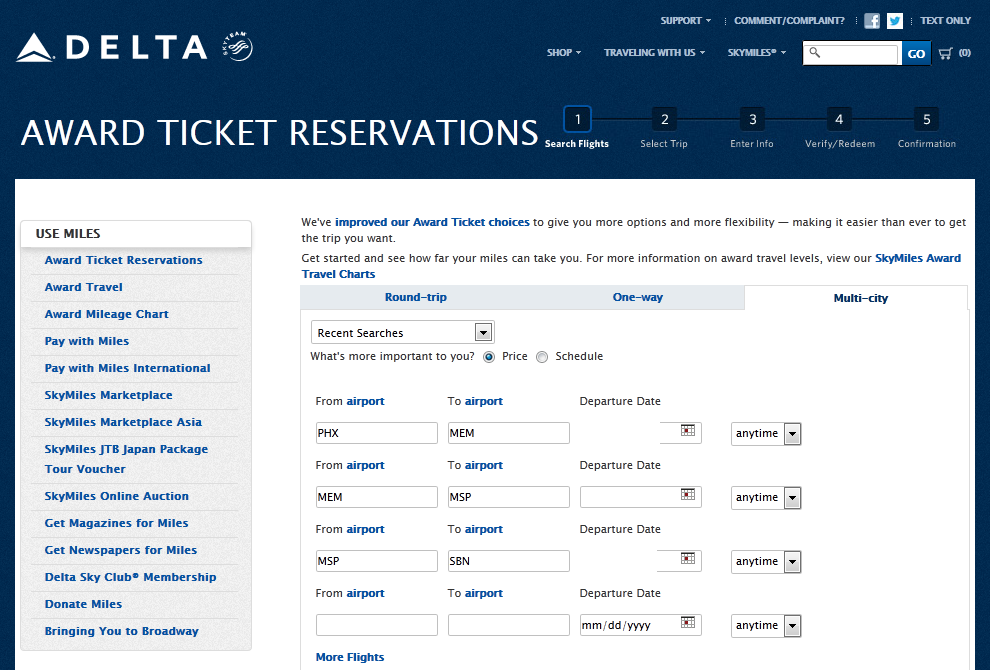Switch to the One-way tab

point(638,298)
